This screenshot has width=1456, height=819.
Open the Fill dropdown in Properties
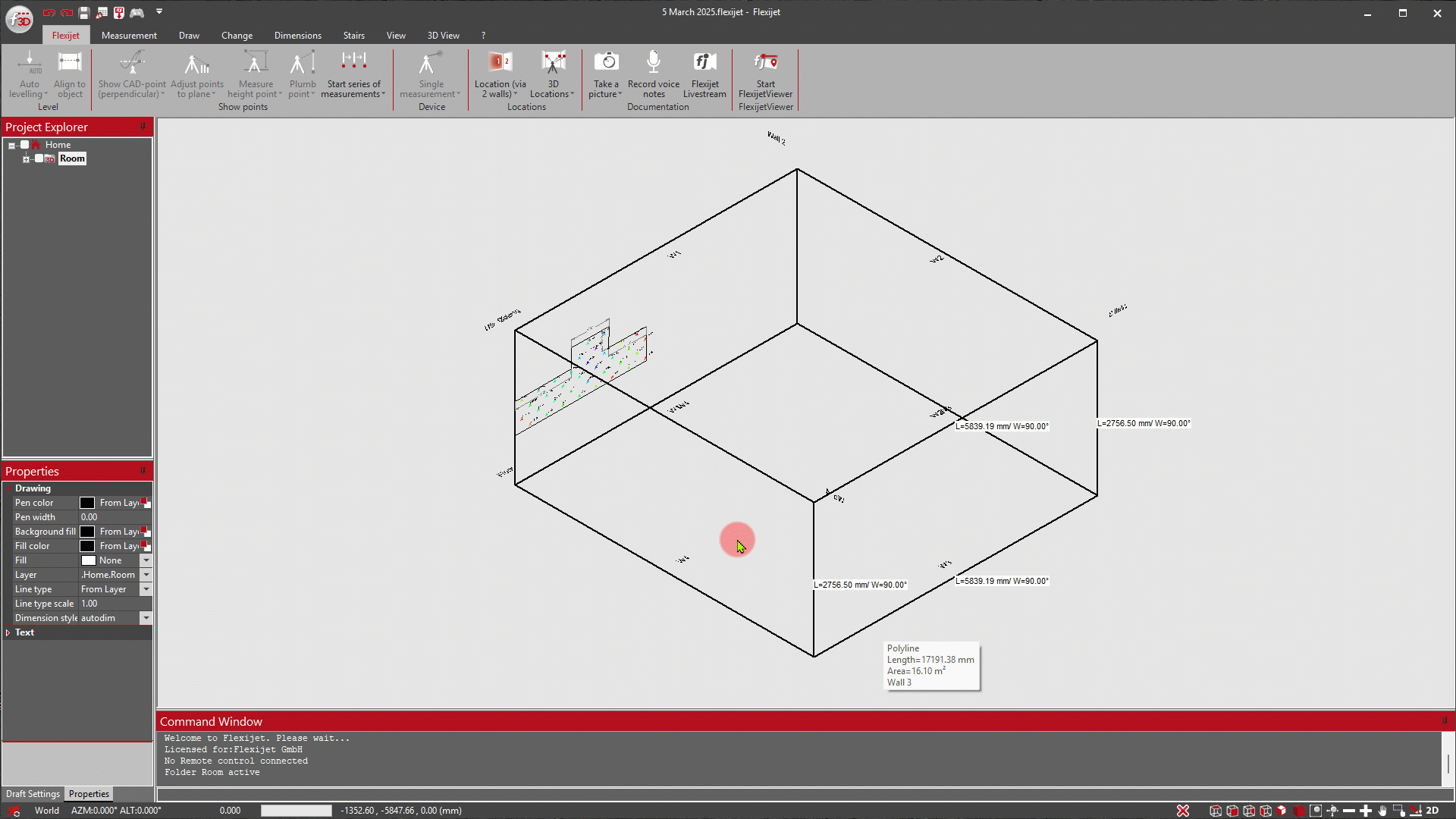tap(146, 560)
